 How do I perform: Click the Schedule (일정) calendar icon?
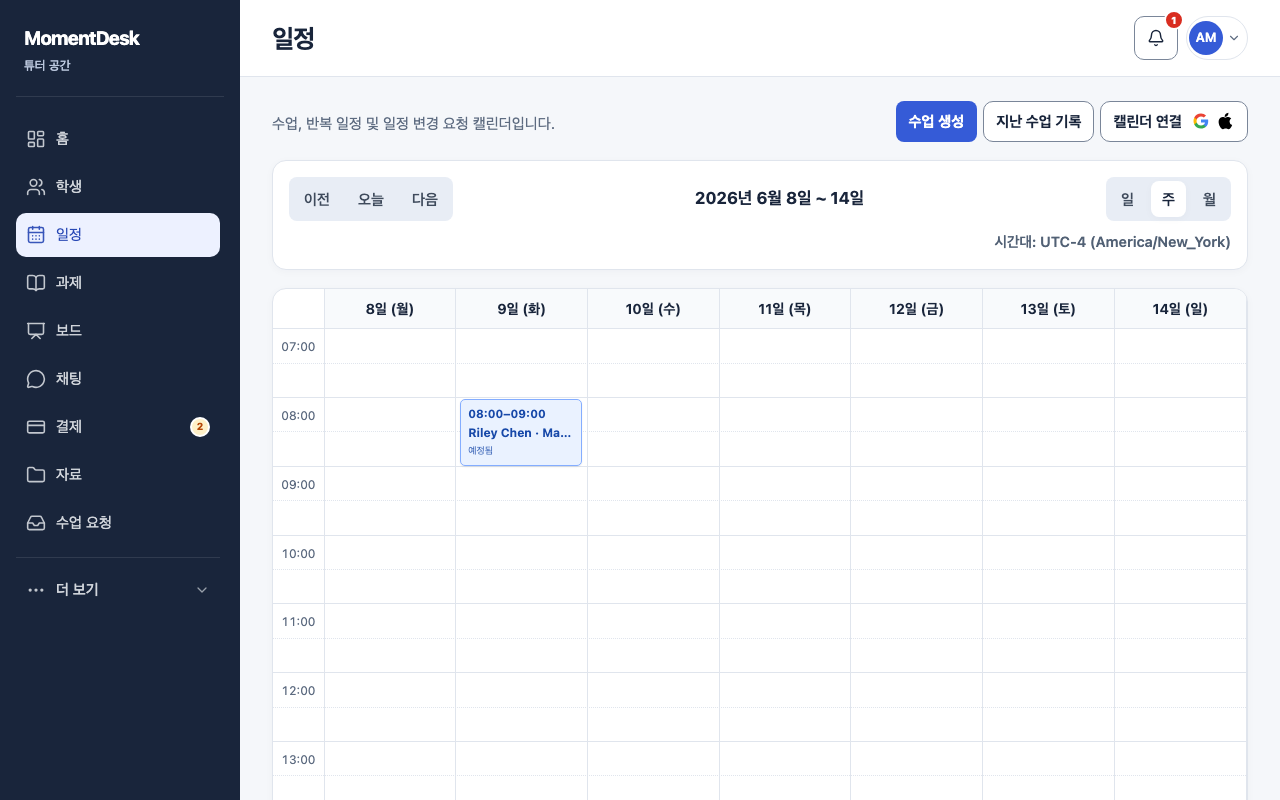(x=36, y=235)
